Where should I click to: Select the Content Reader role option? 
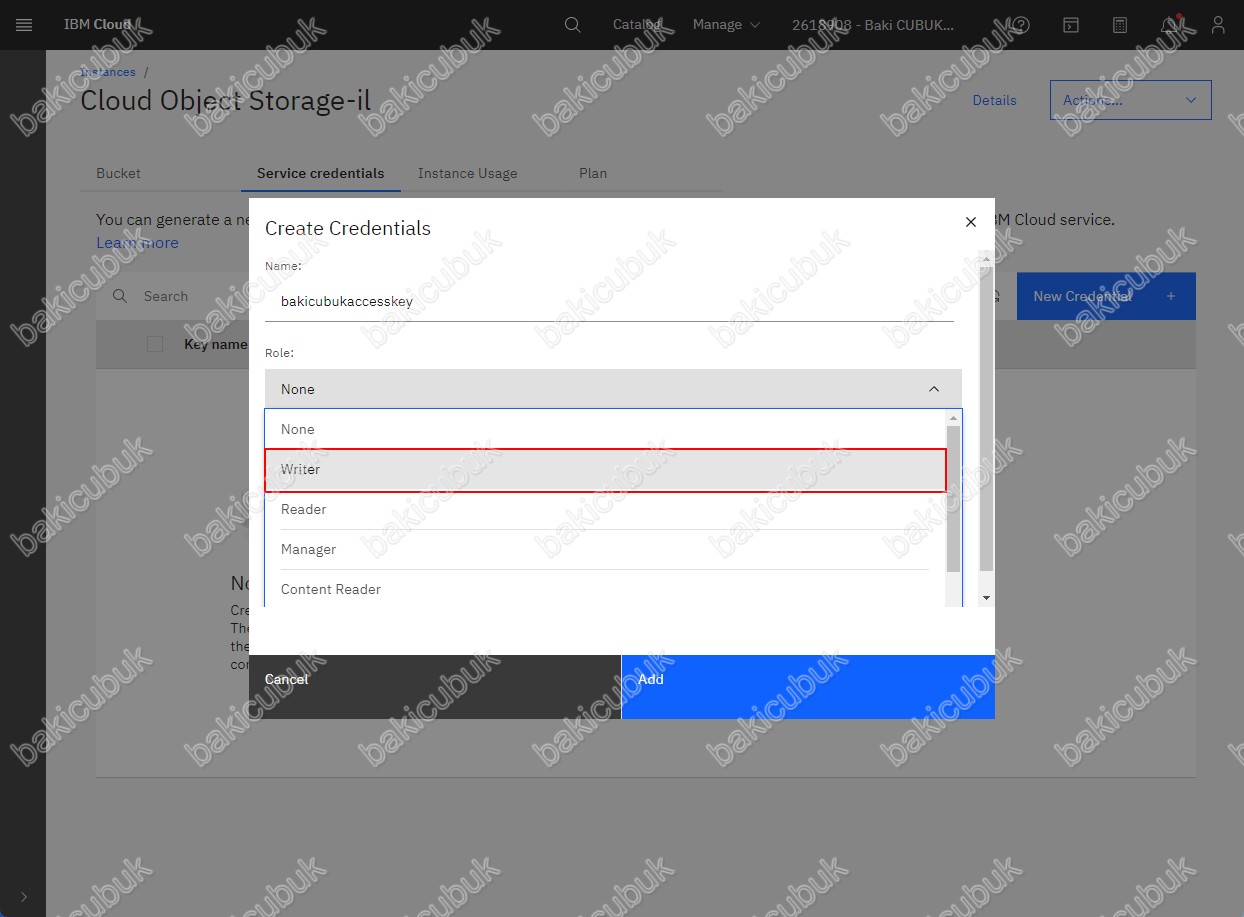(605, 590)
